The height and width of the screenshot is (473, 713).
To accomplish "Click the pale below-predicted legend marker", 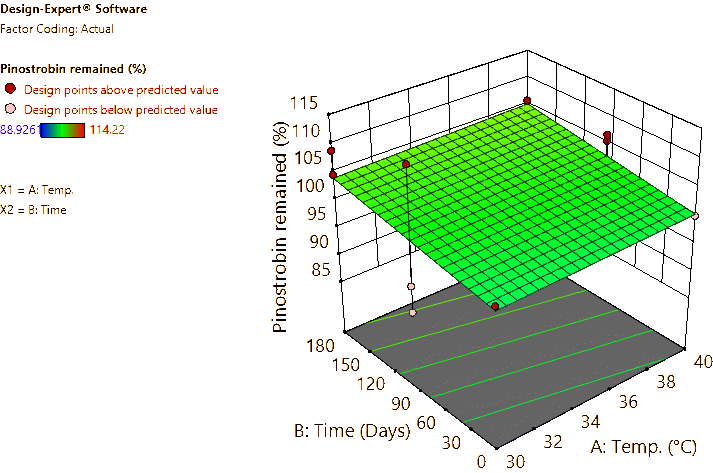I will coord(11,108).
